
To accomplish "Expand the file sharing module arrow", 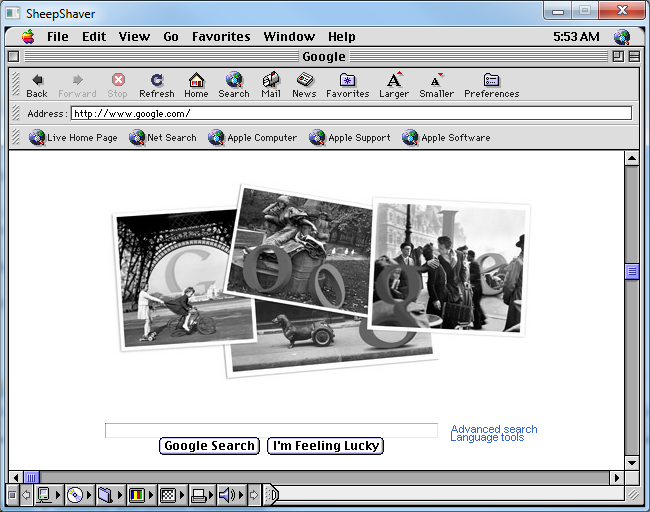I will [120, 495].
